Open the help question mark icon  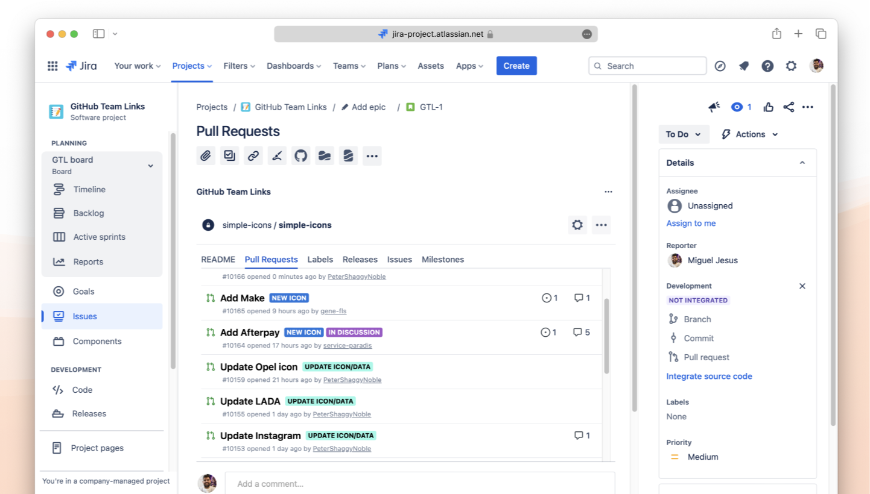pos(767,66)
